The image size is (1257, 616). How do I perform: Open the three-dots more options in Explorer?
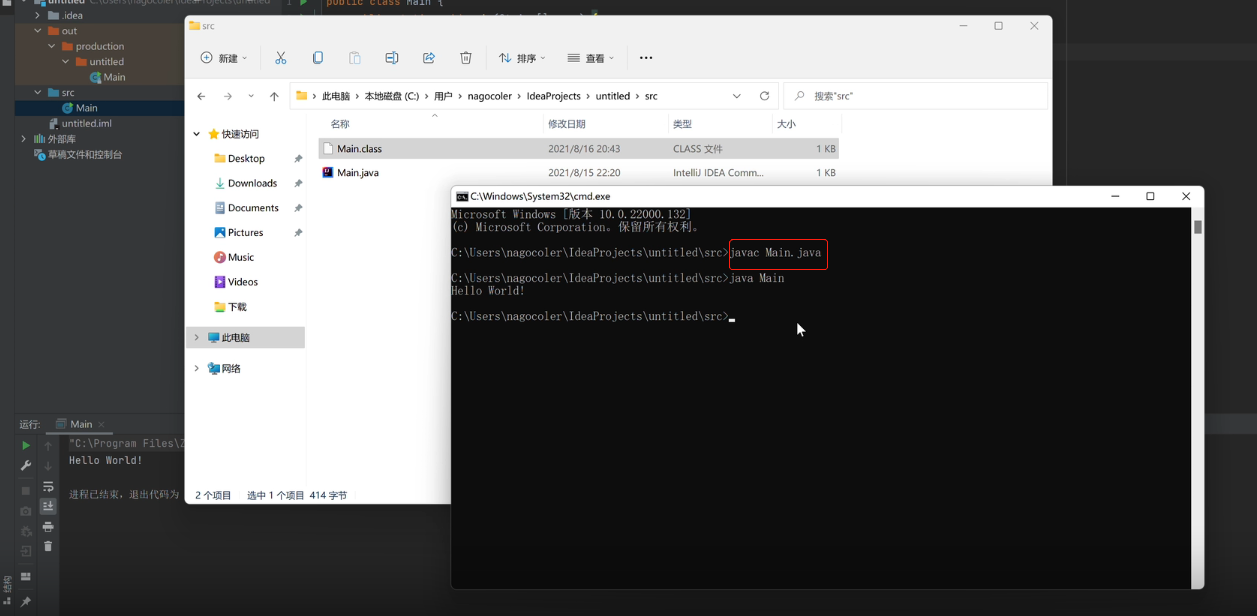646,58
